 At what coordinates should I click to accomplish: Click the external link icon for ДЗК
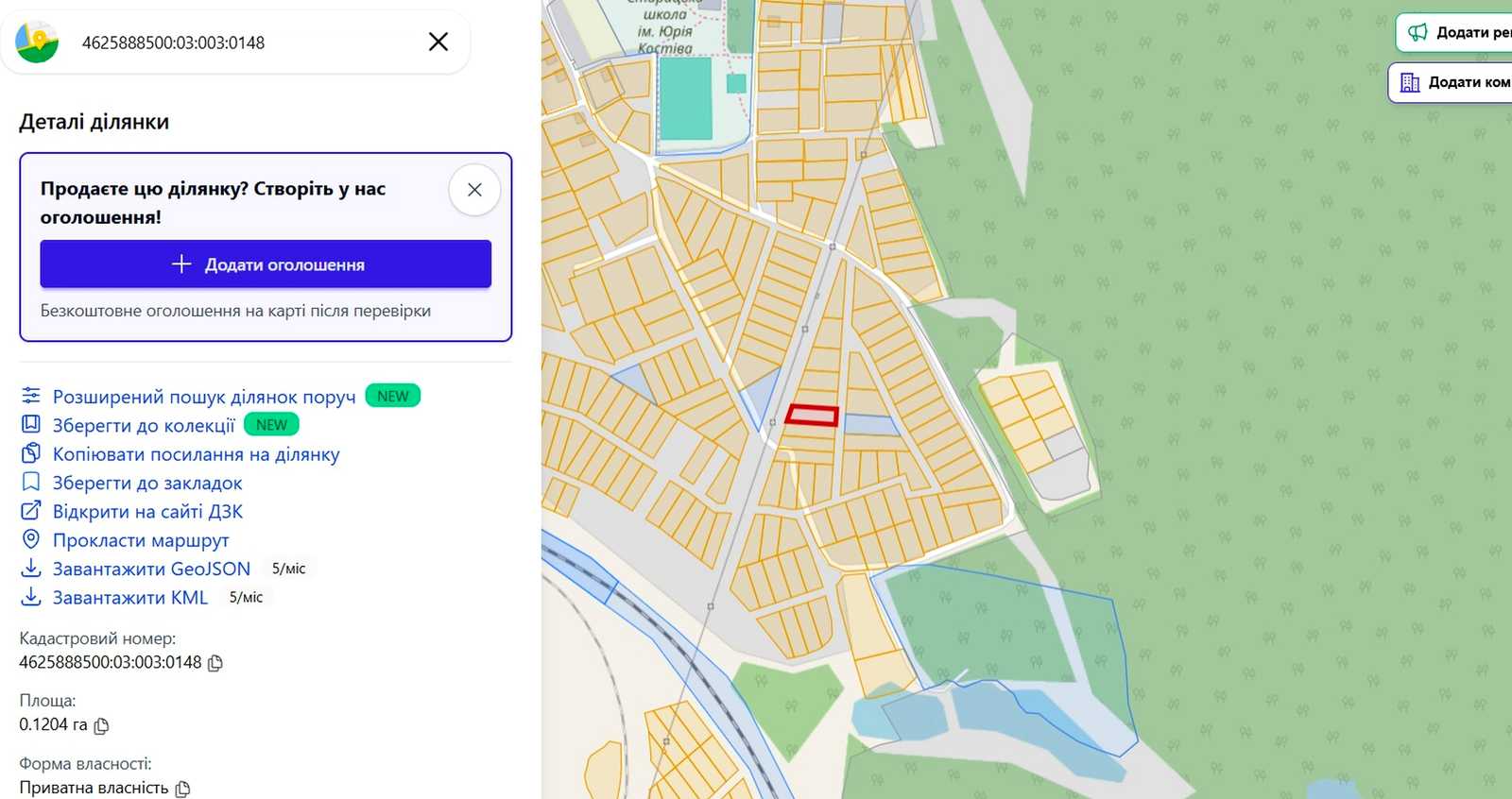pos(31,510)
